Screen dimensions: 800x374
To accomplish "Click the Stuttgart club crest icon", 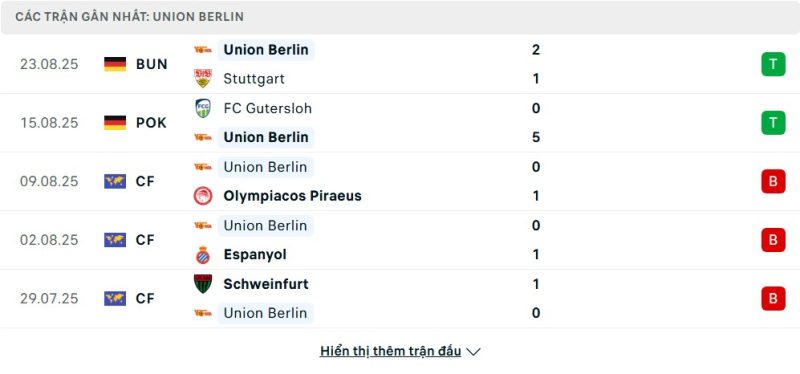I will 203,79.
